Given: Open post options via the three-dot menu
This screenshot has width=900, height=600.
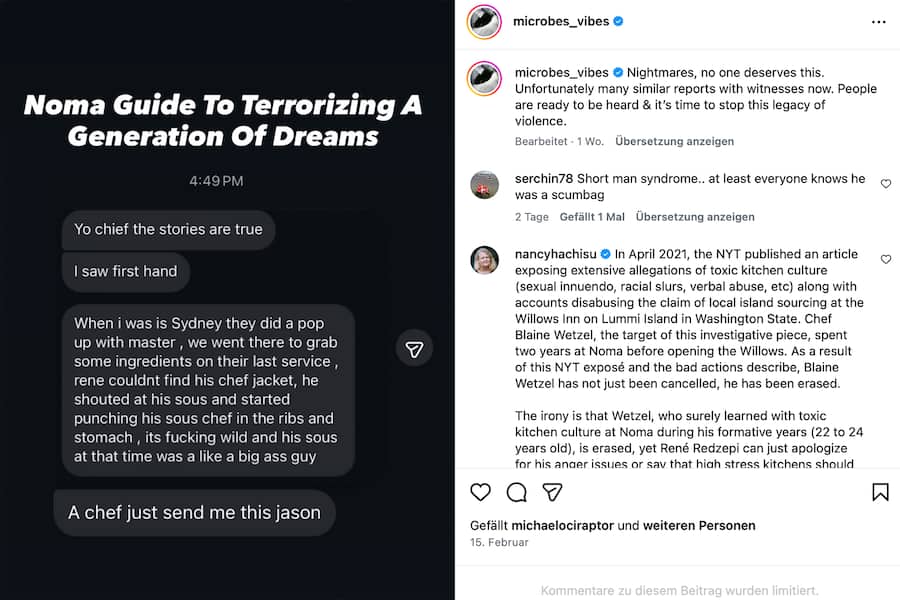Looking at the screenshot, I should pyautogui.click(x=879, y=20).
